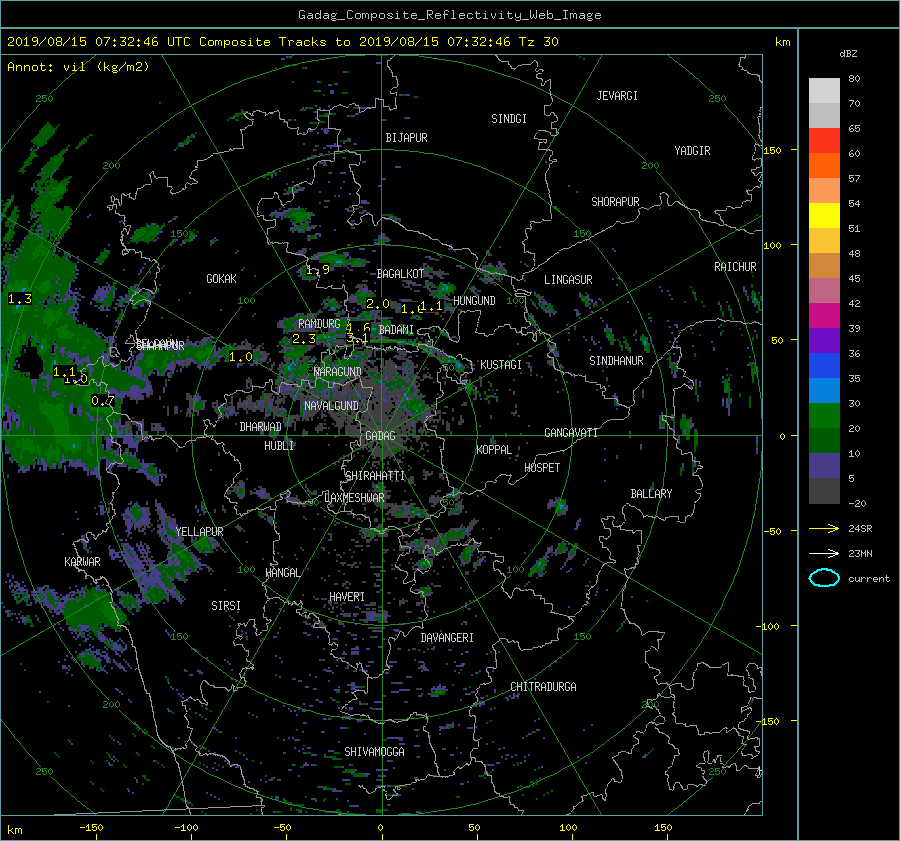Click the SINDGI city label

(x=509, y=119)
